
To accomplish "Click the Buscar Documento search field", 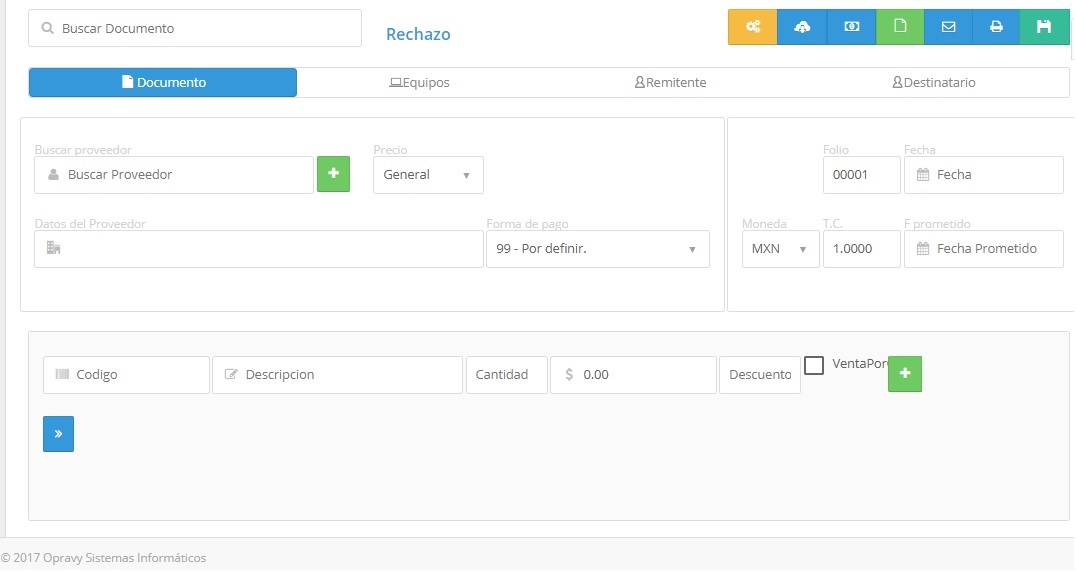I will point(195,28).
